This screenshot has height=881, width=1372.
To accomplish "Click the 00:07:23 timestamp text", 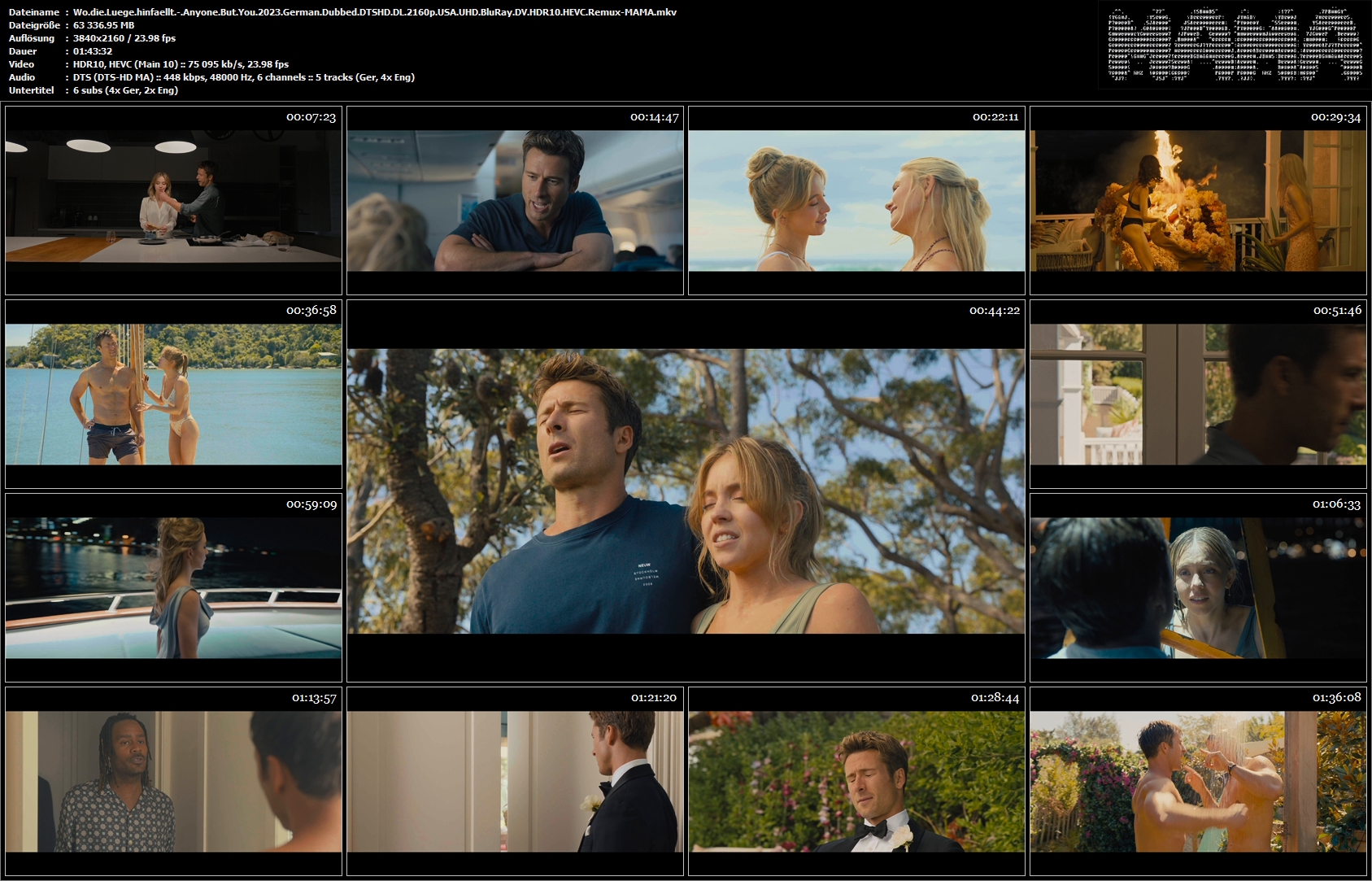I will (x=311, y=117).
